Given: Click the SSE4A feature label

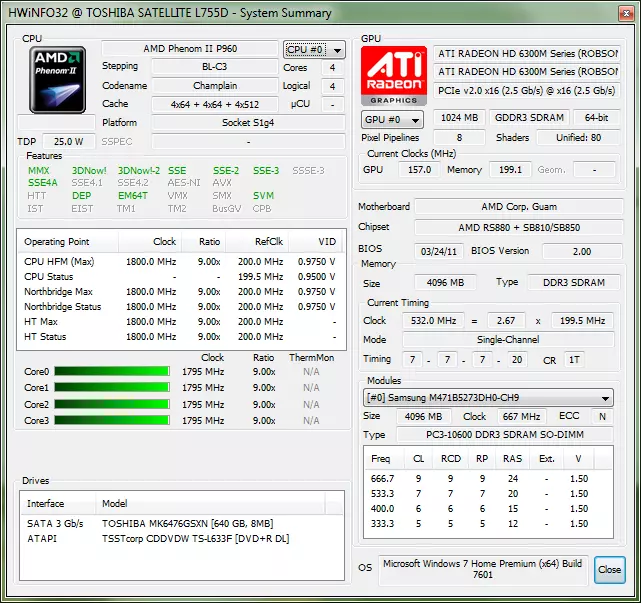Looking at the screenshot, I should [x=43, y=183].
